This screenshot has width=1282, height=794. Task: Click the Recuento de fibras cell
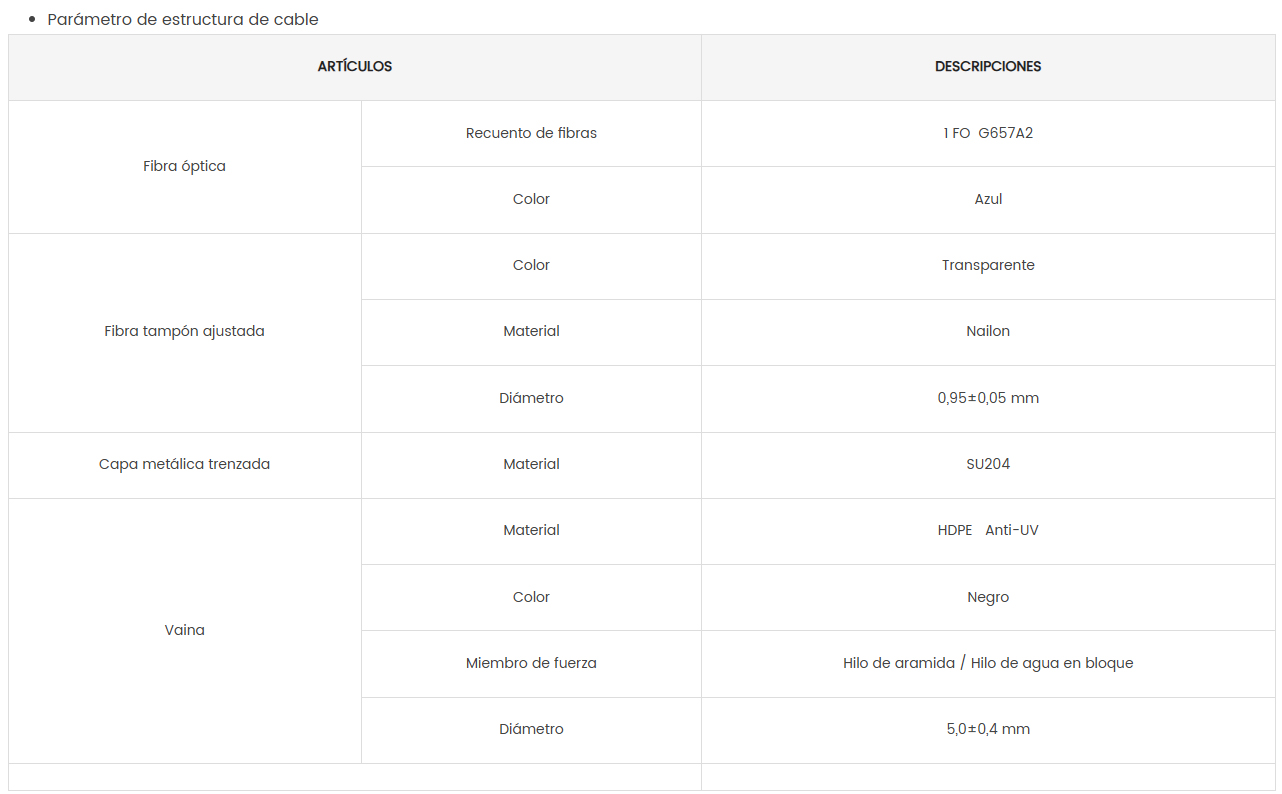tap(531, 133)
